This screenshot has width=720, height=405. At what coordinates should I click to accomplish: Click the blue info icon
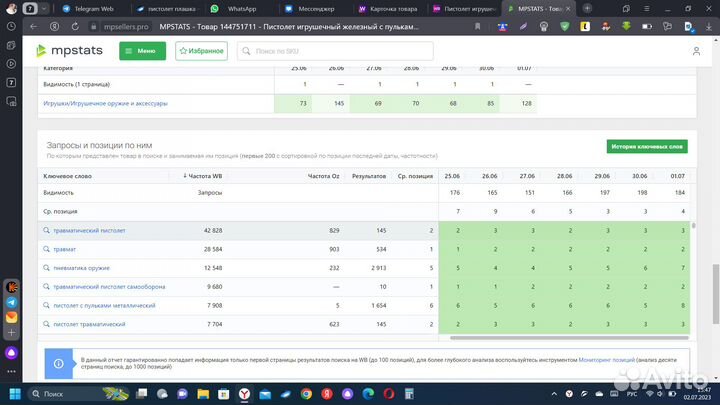pyautogui.click(x=59, y=364)
